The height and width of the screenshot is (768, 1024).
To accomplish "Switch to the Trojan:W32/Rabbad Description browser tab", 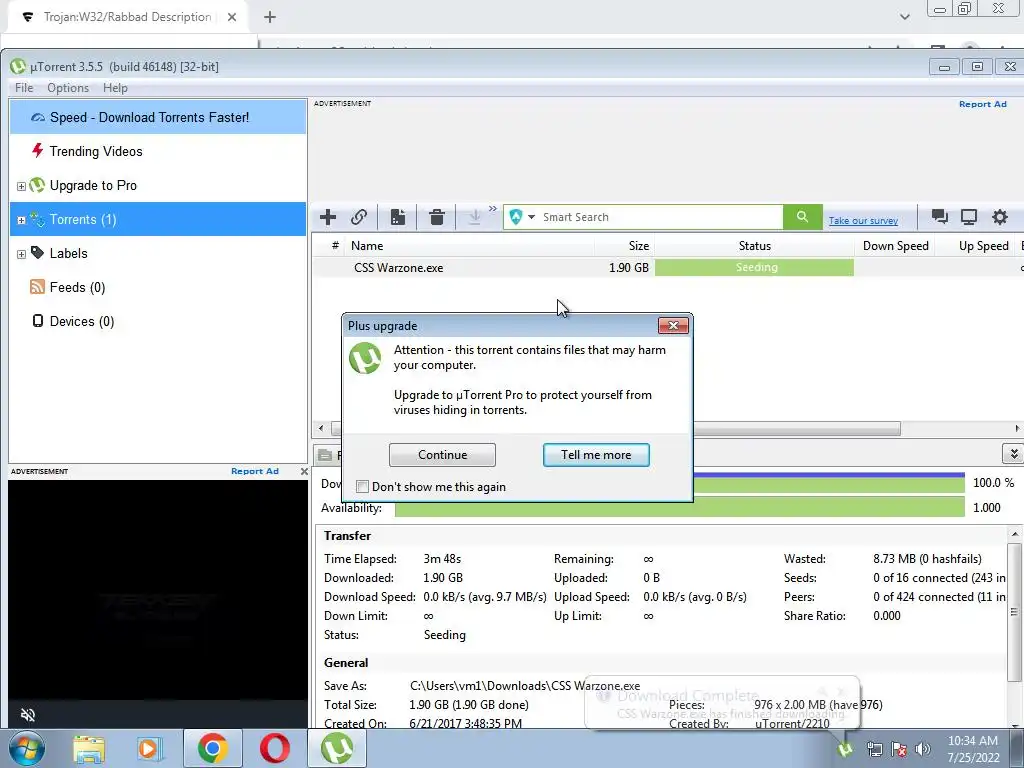I will click(127, 18).
